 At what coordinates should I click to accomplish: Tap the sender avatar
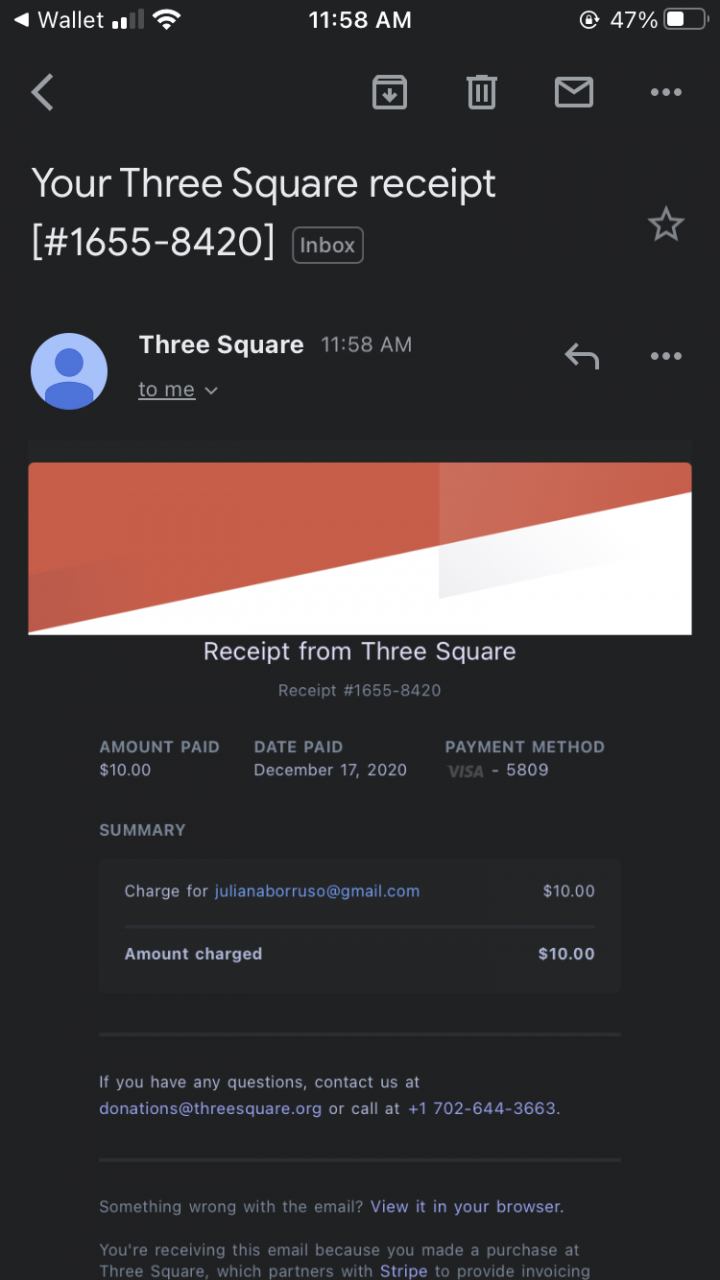(x=69, y=371)
